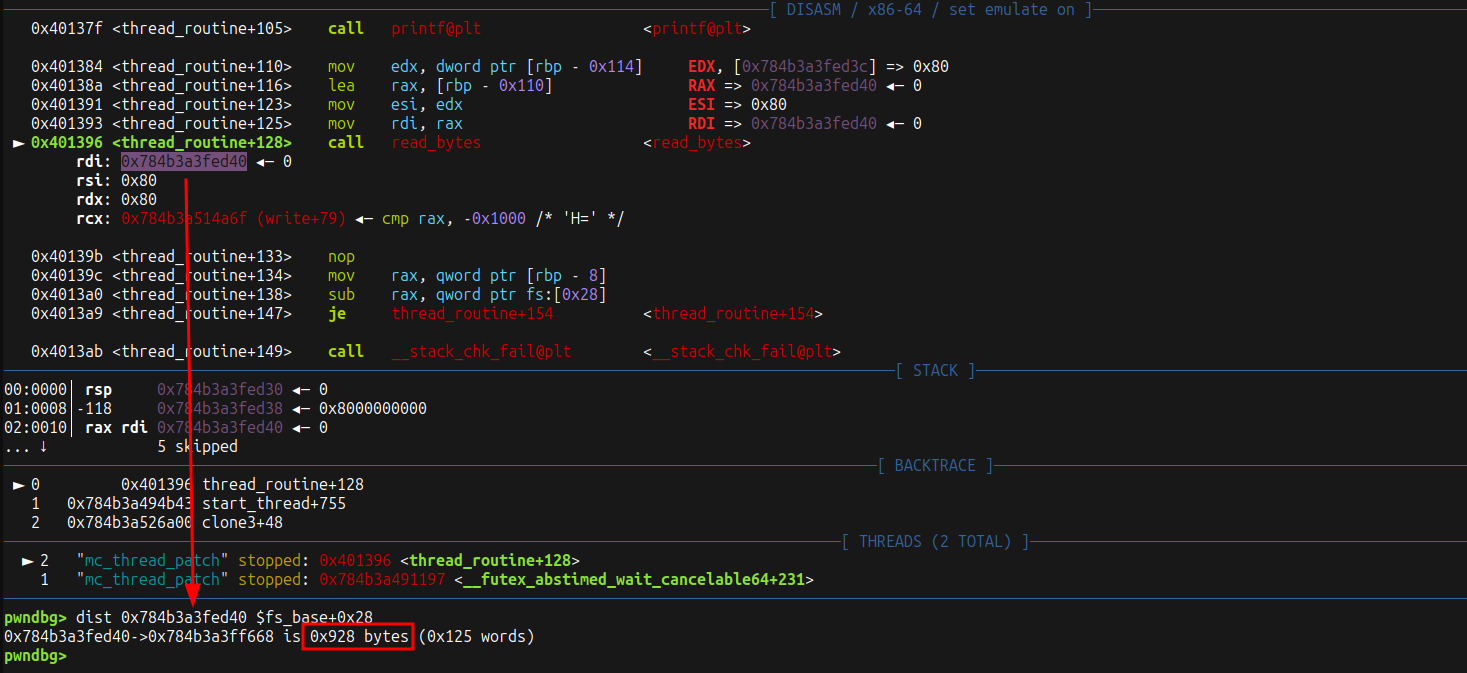
Task: Select the start_thread+755 backtrace frame
Action: point(273,504)
